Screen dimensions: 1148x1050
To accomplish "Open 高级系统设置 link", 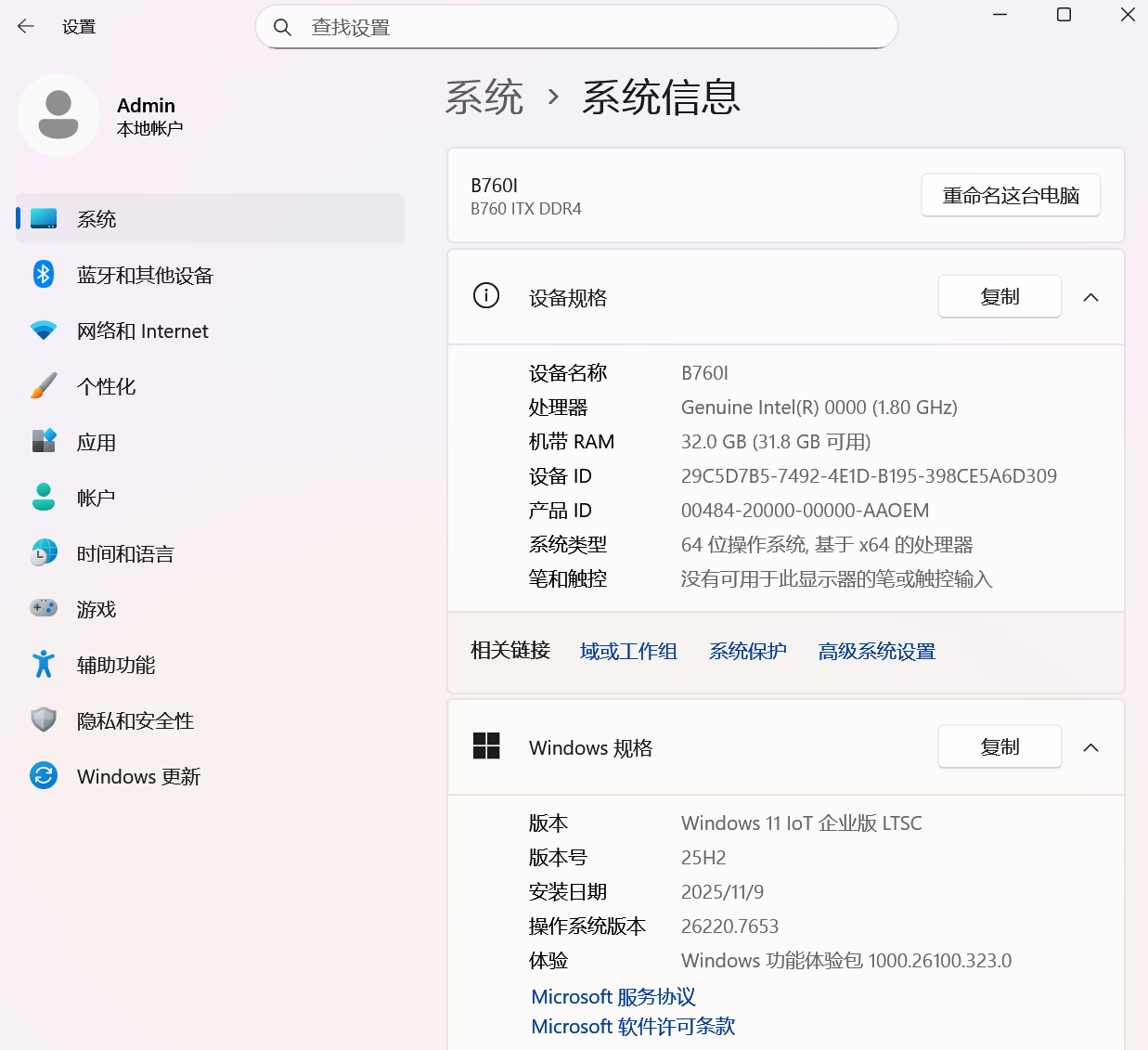I will coord(876,652).
